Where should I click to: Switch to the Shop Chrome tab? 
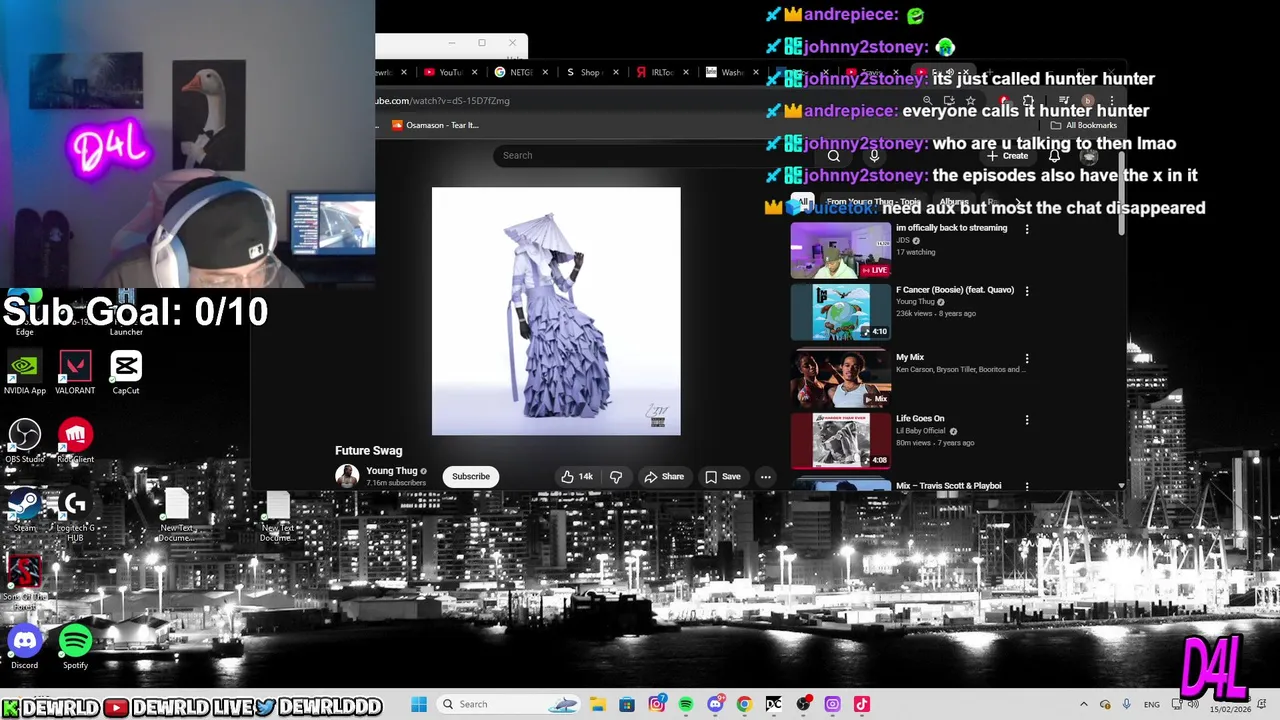[591, 72]
